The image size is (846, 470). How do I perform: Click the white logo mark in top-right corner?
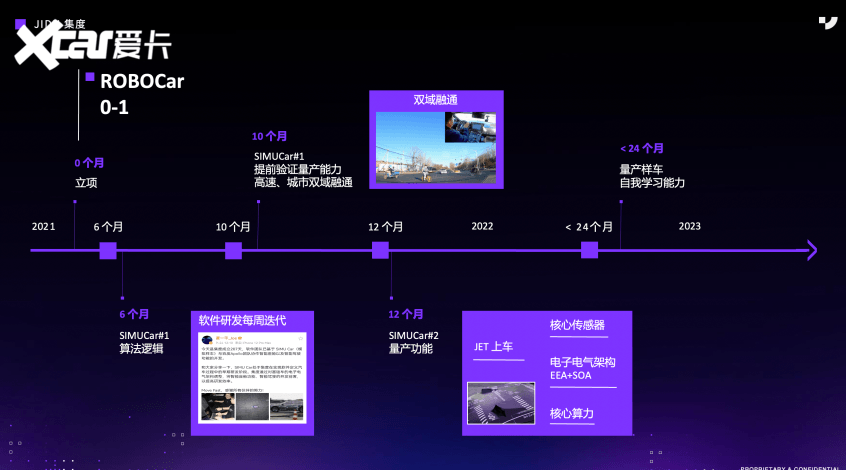coord(828,23)
